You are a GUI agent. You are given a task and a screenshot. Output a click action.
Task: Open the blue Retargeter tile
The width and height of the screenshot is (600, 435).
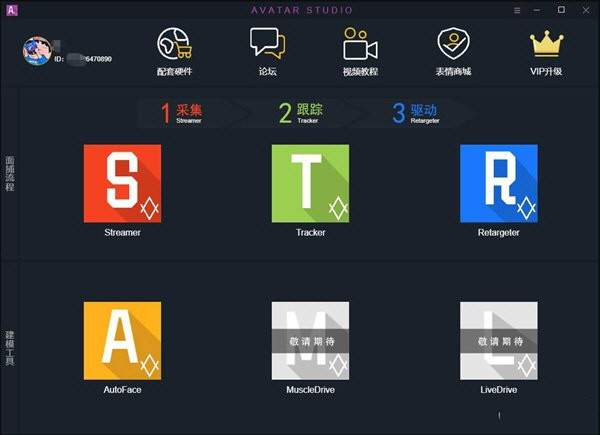[498, 183]
